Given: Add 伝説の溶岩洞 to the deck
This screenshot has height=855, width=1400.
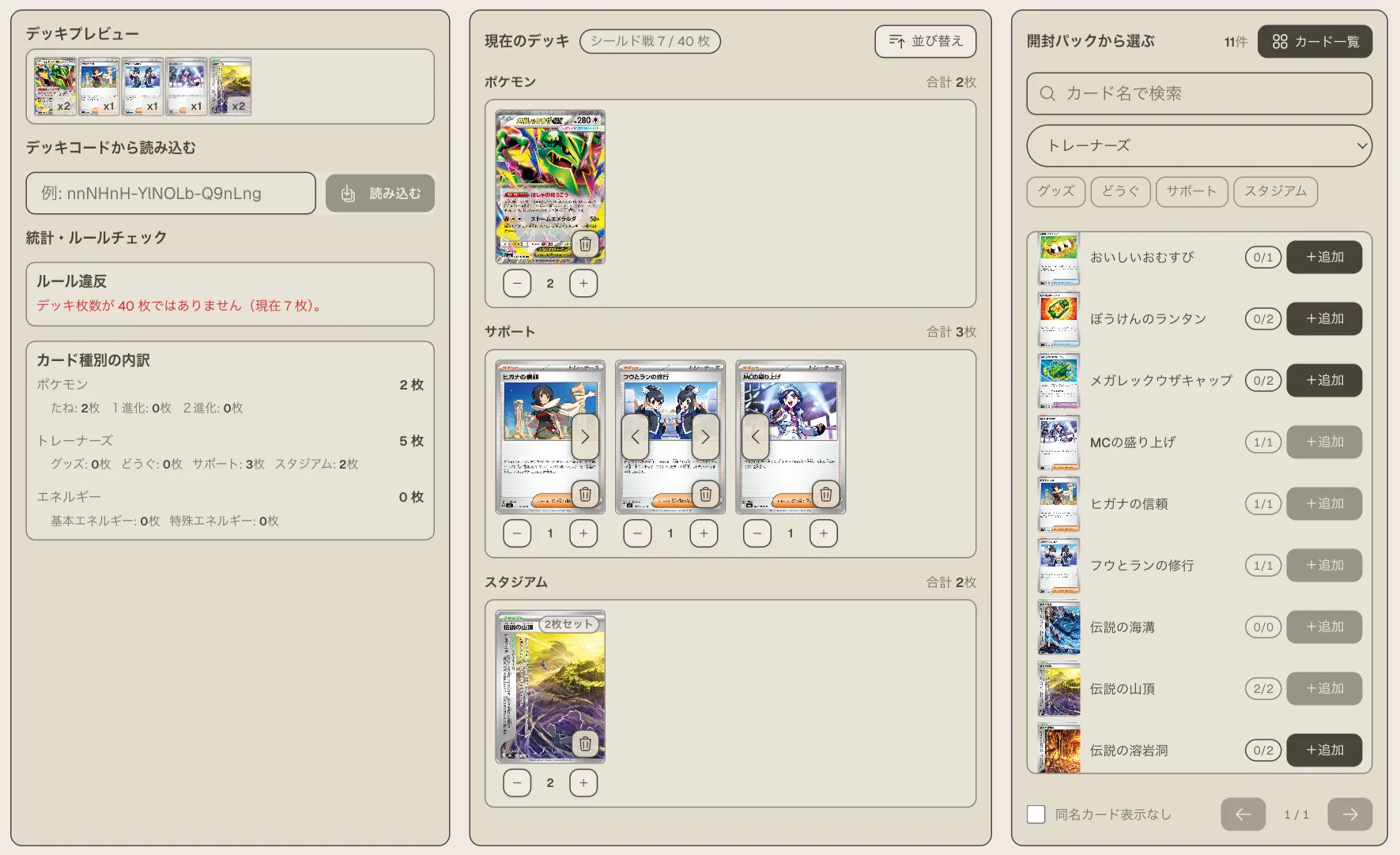Looking at the screenshot, I should point(1324,750).
